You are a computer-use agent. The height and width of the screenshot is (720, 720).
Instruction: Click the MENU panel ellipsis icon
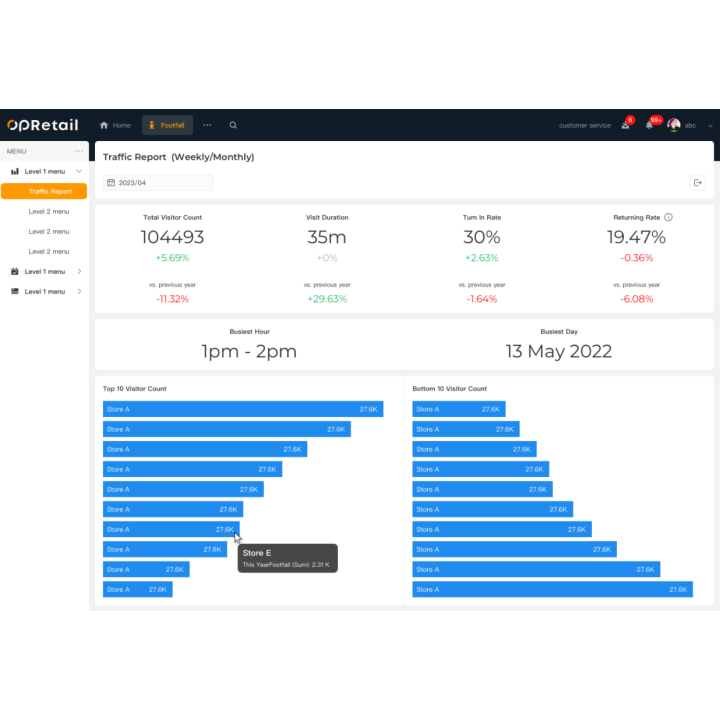(79, 151)
